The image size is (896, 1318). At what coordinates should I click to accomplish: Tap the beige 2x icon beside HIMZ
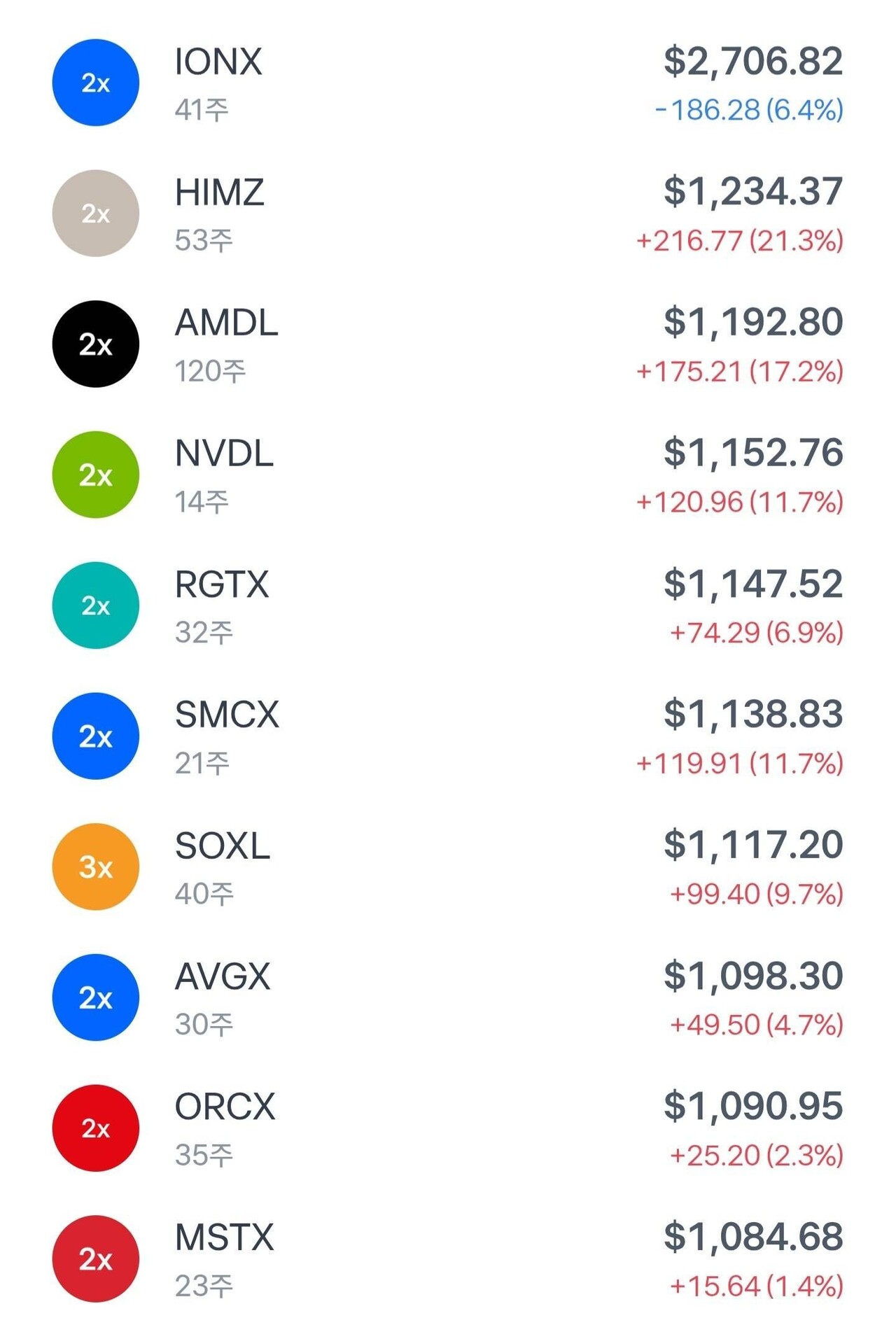tap(96, 213)
